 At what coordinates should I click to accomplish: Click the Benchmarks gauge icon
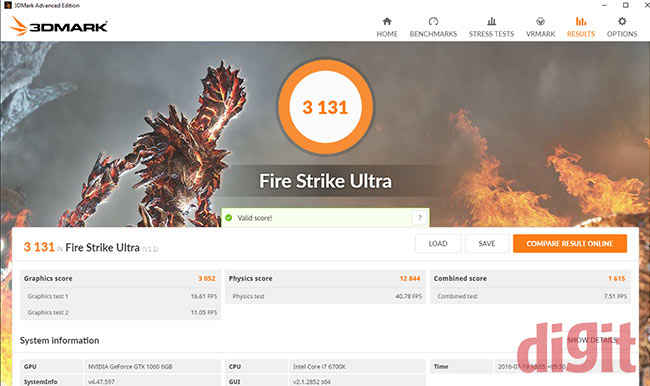(433, 21)
